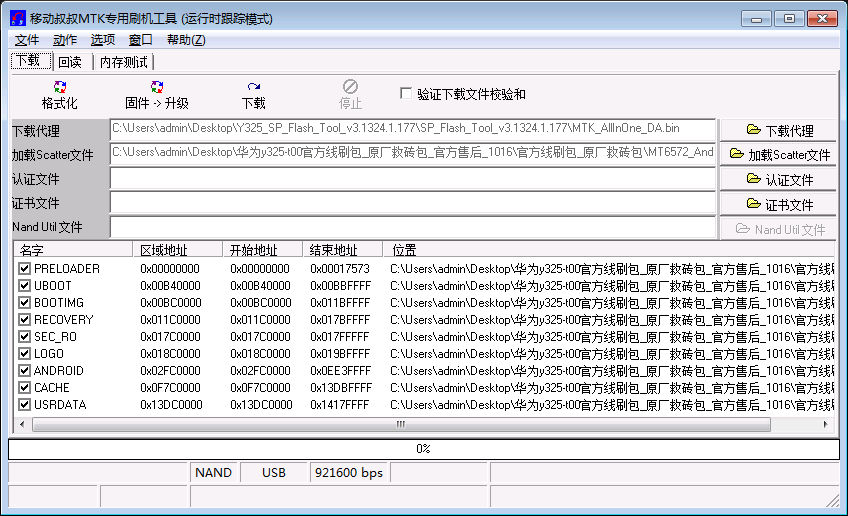Click the USB status bar cell
Screen dimensions: 848x516
(274, 473)
